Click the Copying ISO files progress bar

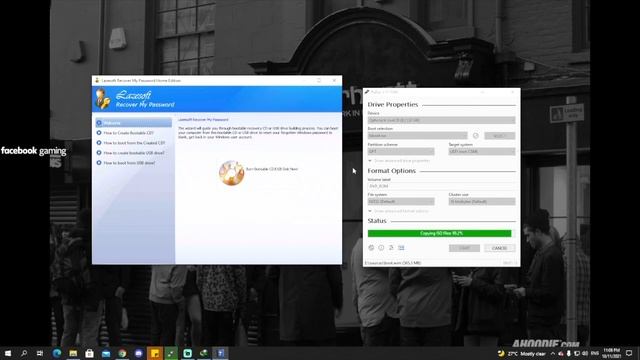tap(441, 233)
